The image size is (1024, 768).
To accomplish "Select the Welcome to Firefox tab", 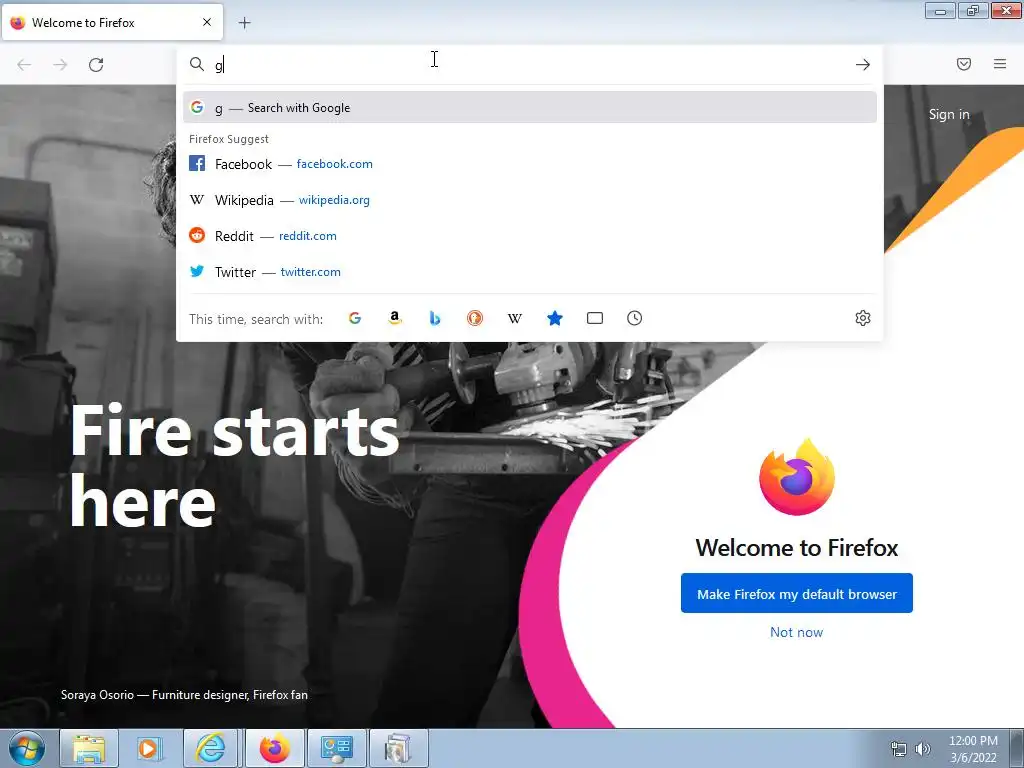I will 112,22.
